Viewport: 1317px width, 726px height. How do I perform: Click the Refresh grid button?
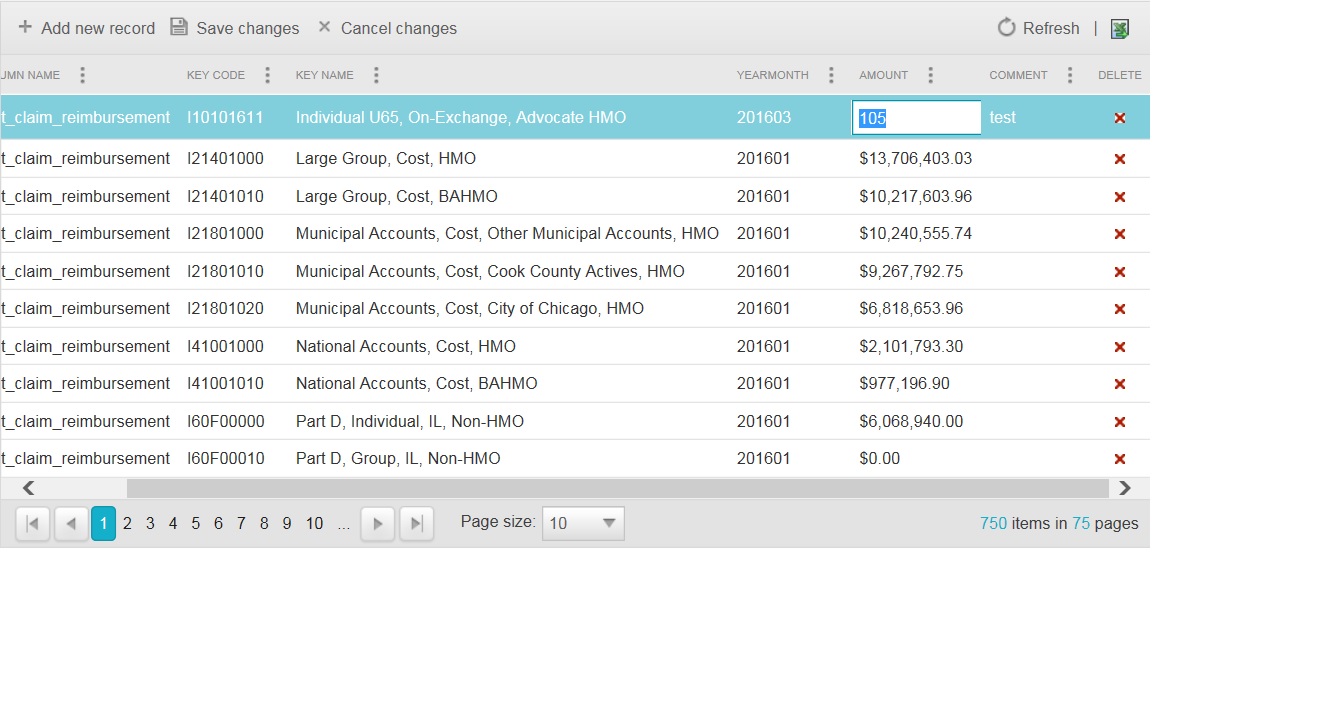[1038, 28]
